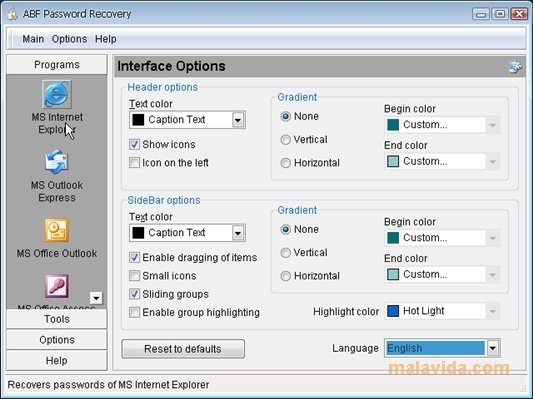Image resolution: width=533 pixels, height=399 pixels.
Task: Select SideBar gradient Vertical radio
Action: click(286, 253)
